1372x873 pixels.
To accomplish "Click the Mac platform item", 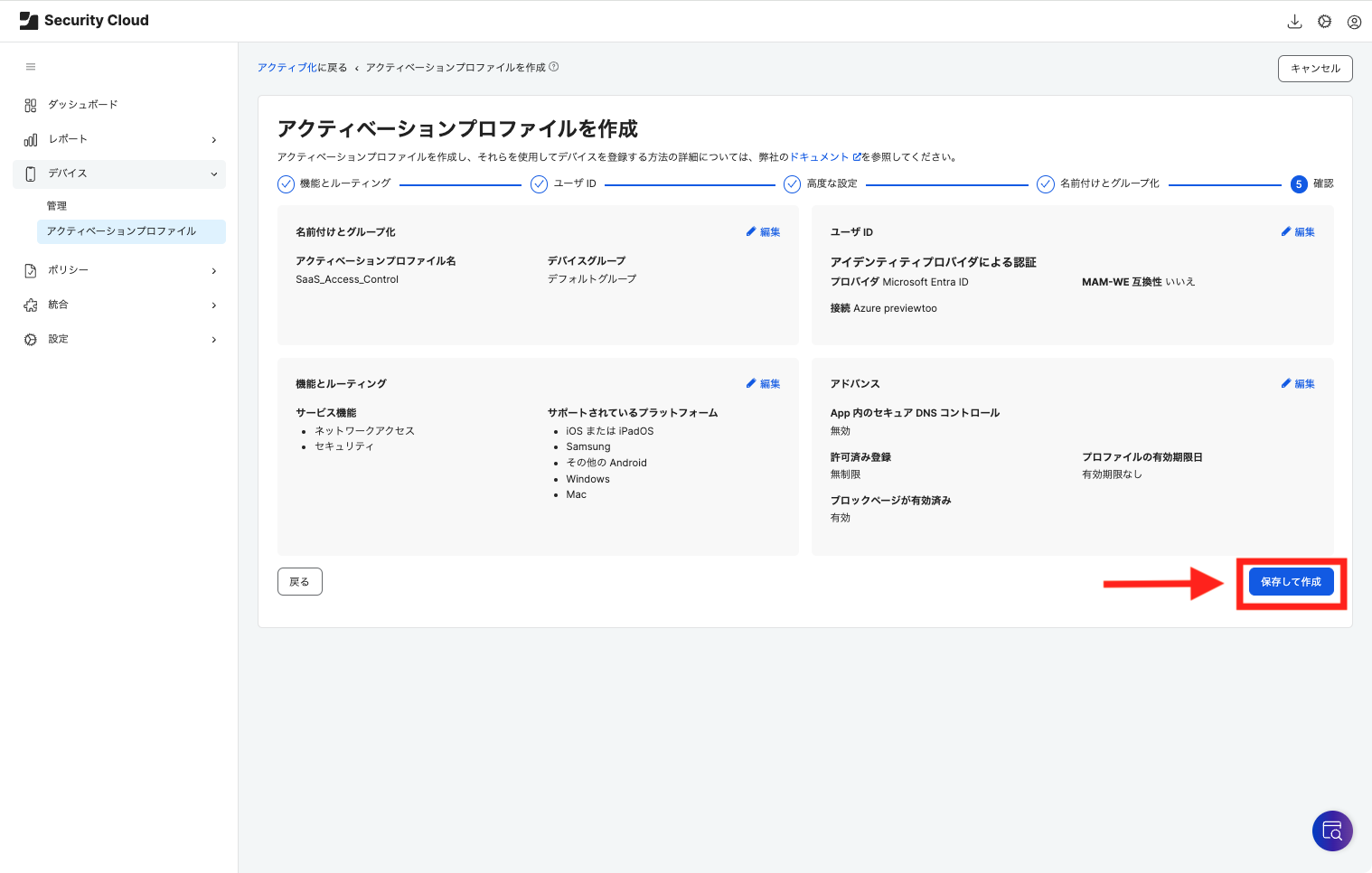I will click(577, 494).
